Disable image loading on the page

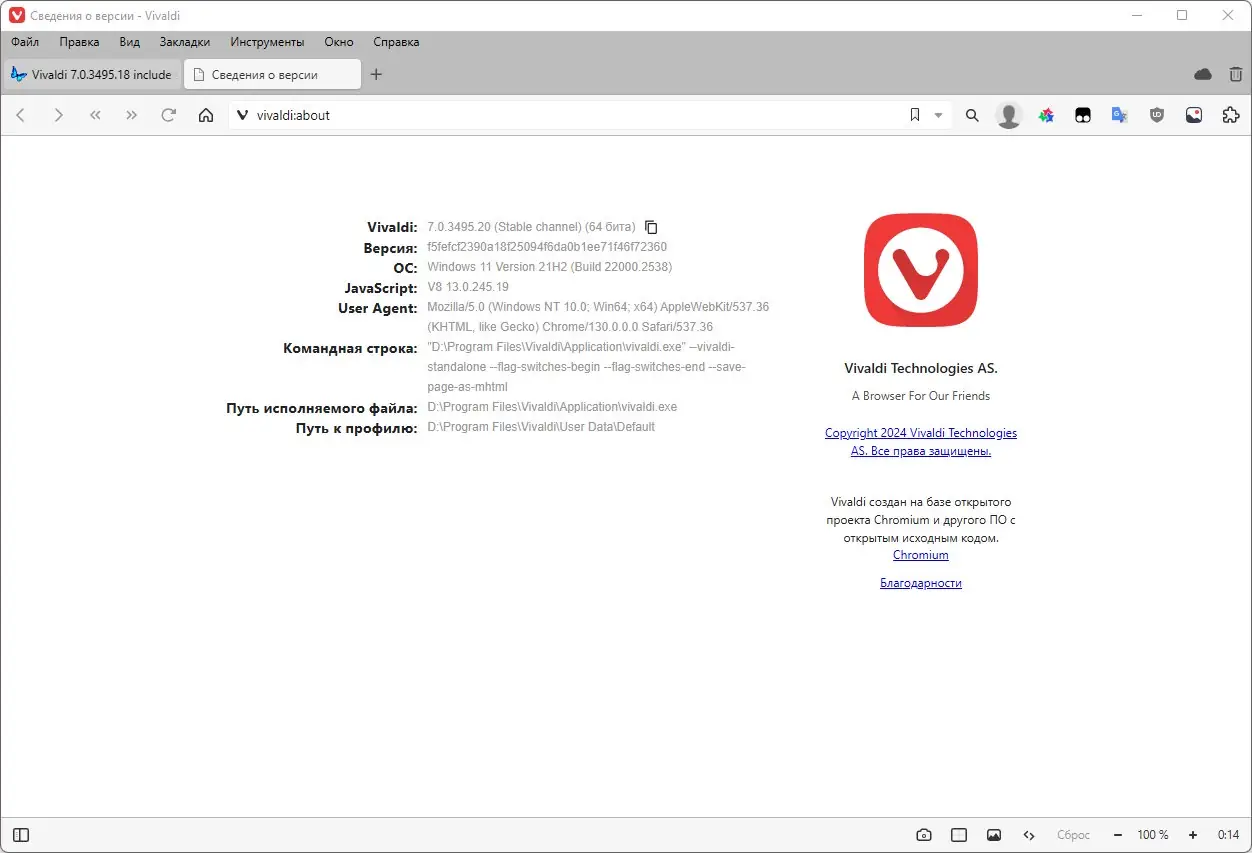(x=994, y=834)
